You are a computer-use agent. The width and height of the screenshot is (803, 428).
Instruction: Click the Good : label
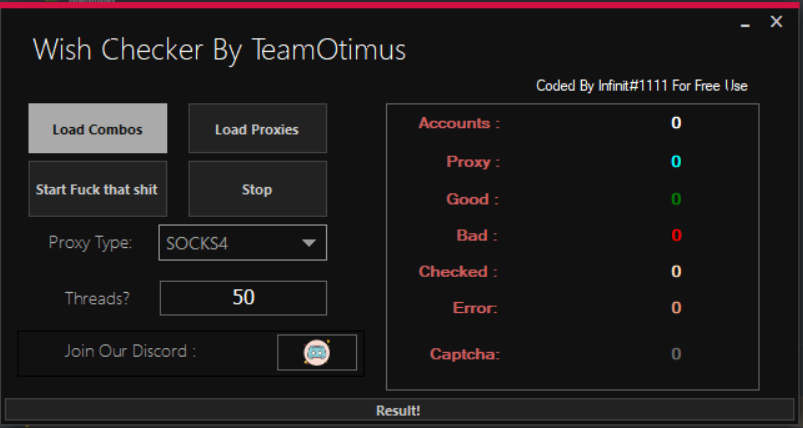point(472,199)
